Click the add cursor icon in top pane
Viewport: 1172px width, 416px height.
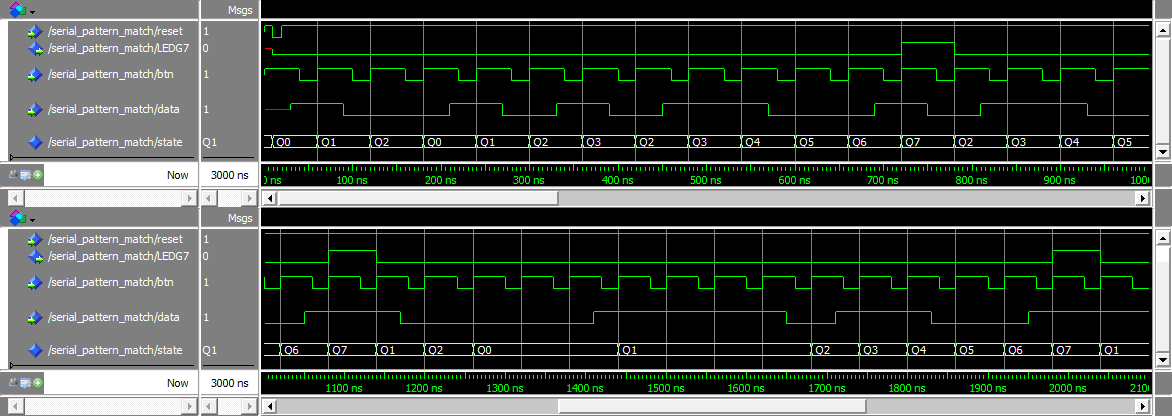(38, 175)
